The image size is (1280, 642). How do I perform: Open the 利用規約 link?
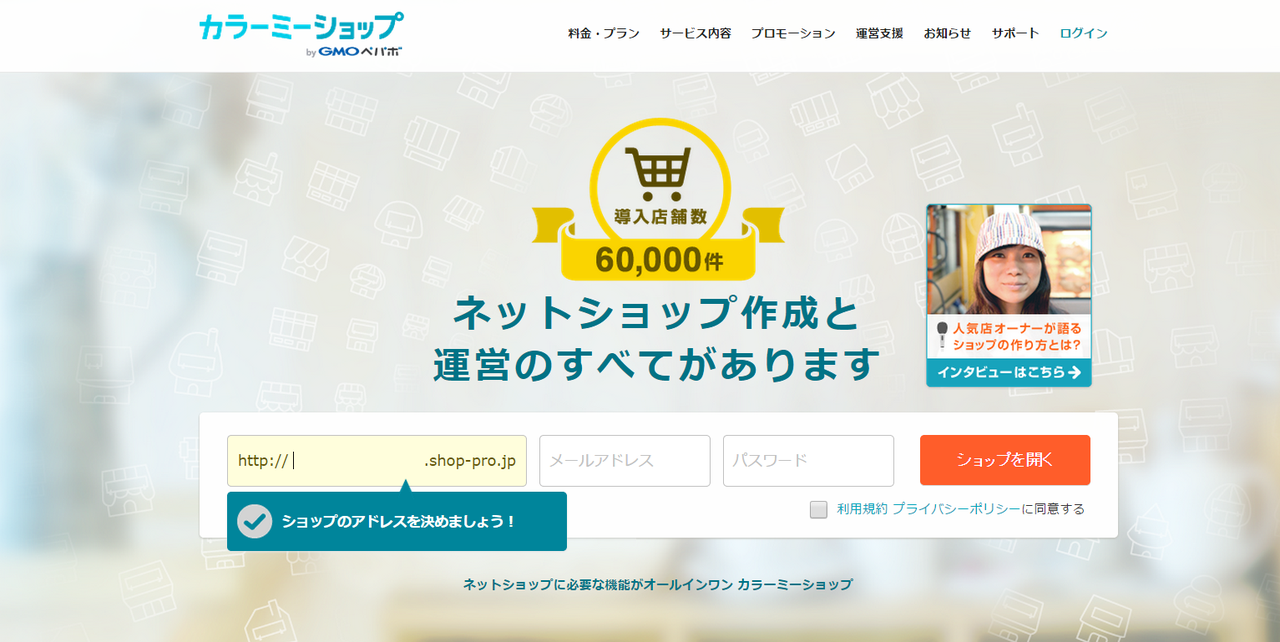[862, 509]
